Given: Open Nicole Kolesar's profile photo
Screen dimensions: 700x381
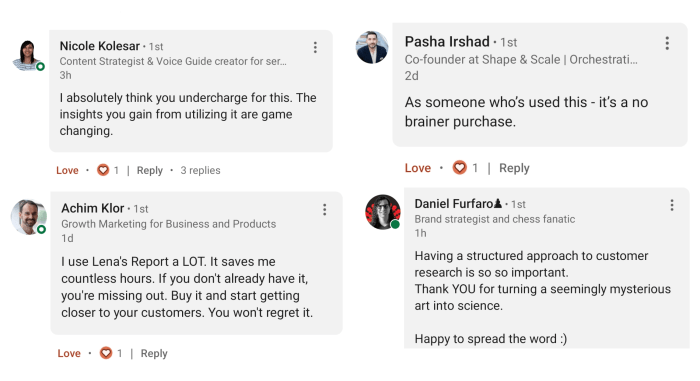Looking at the screenshot, I should click(x=28, y=55).
